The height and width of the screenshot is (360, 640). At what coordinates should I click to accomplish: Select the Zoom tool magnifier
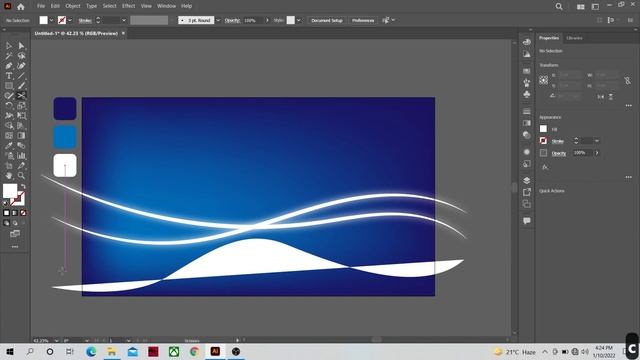pos(21,176)
